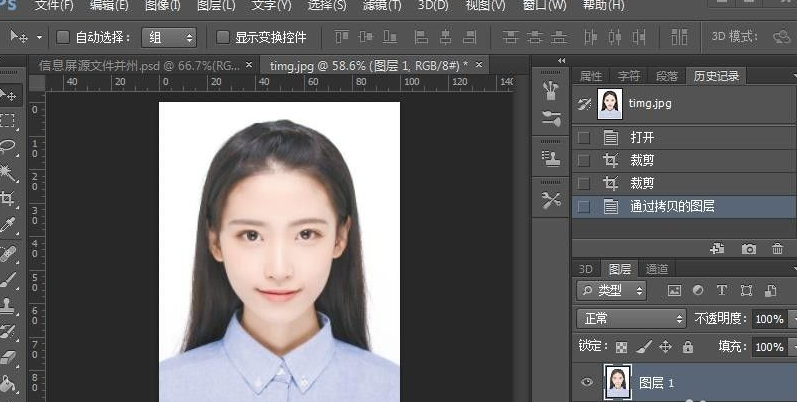Select the Lasso tool
This screenshot has width=797, height=402.
tap(7, 147)
